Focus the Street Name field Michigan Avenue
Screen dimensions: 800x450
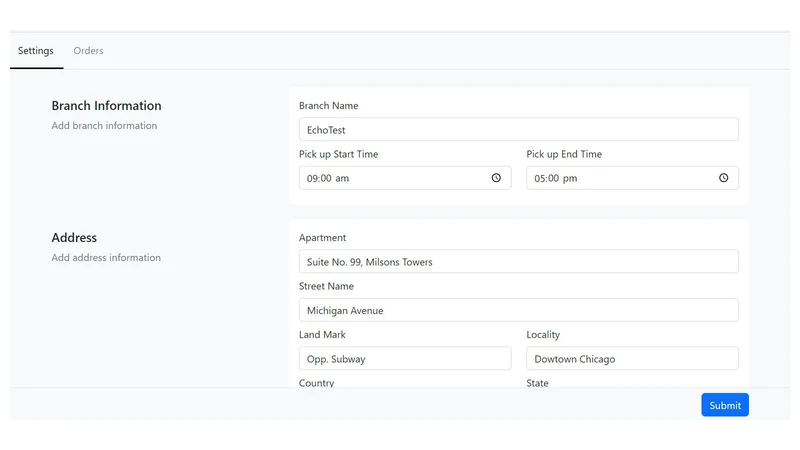[518, 310]
